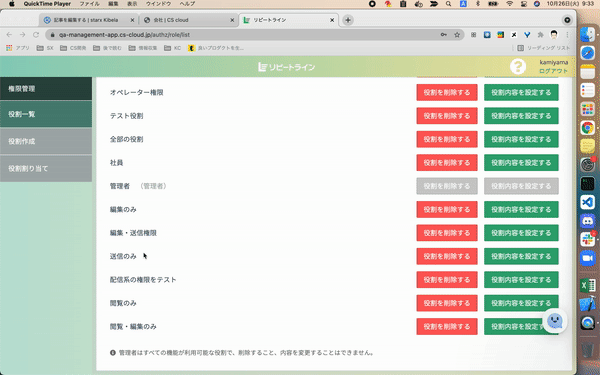Open the ウインドウ menu
The height and width of the screenshot is (375, 600).
158,4
